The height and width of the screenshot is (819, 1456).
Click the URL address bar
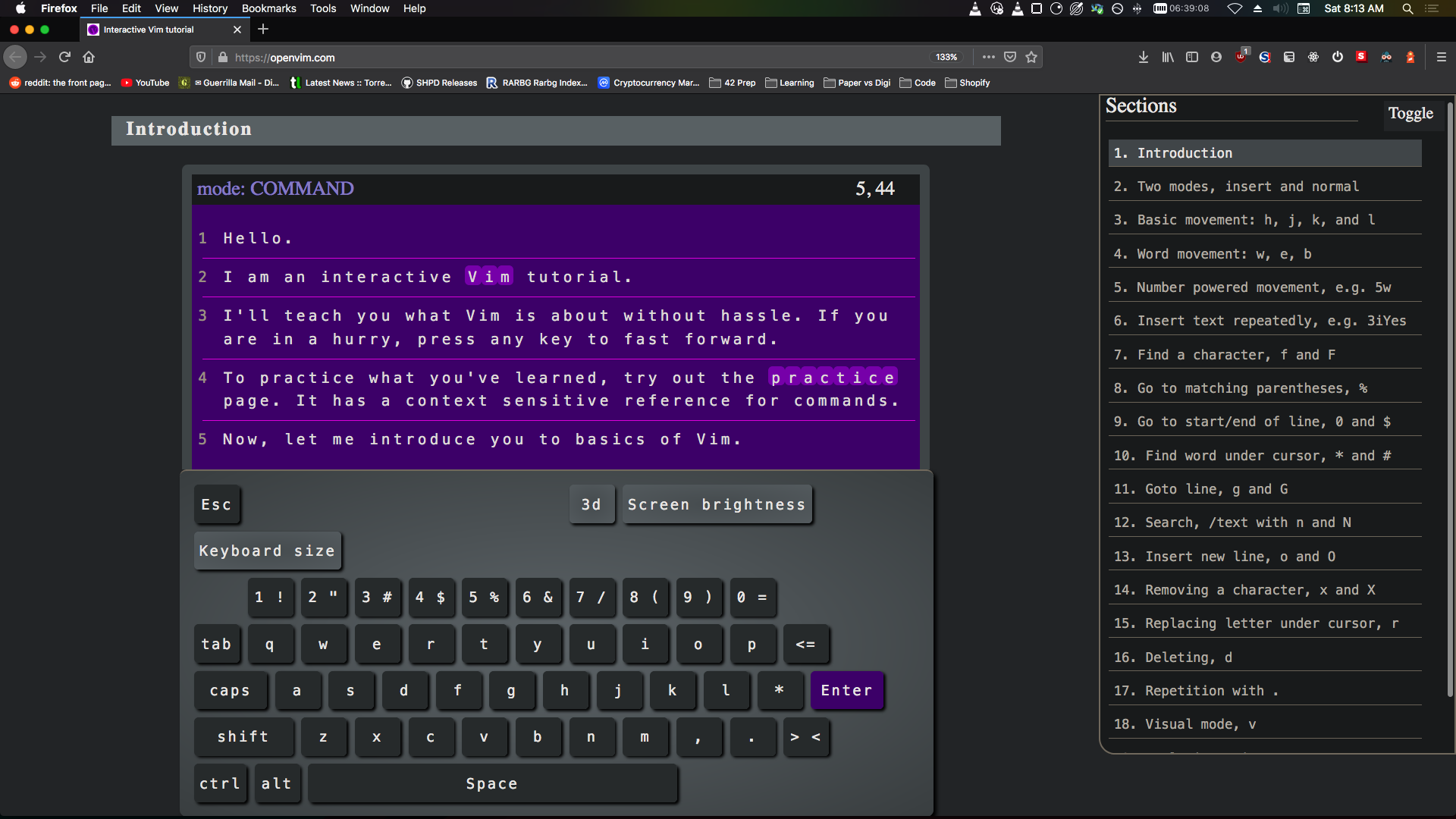click(576, 57)
